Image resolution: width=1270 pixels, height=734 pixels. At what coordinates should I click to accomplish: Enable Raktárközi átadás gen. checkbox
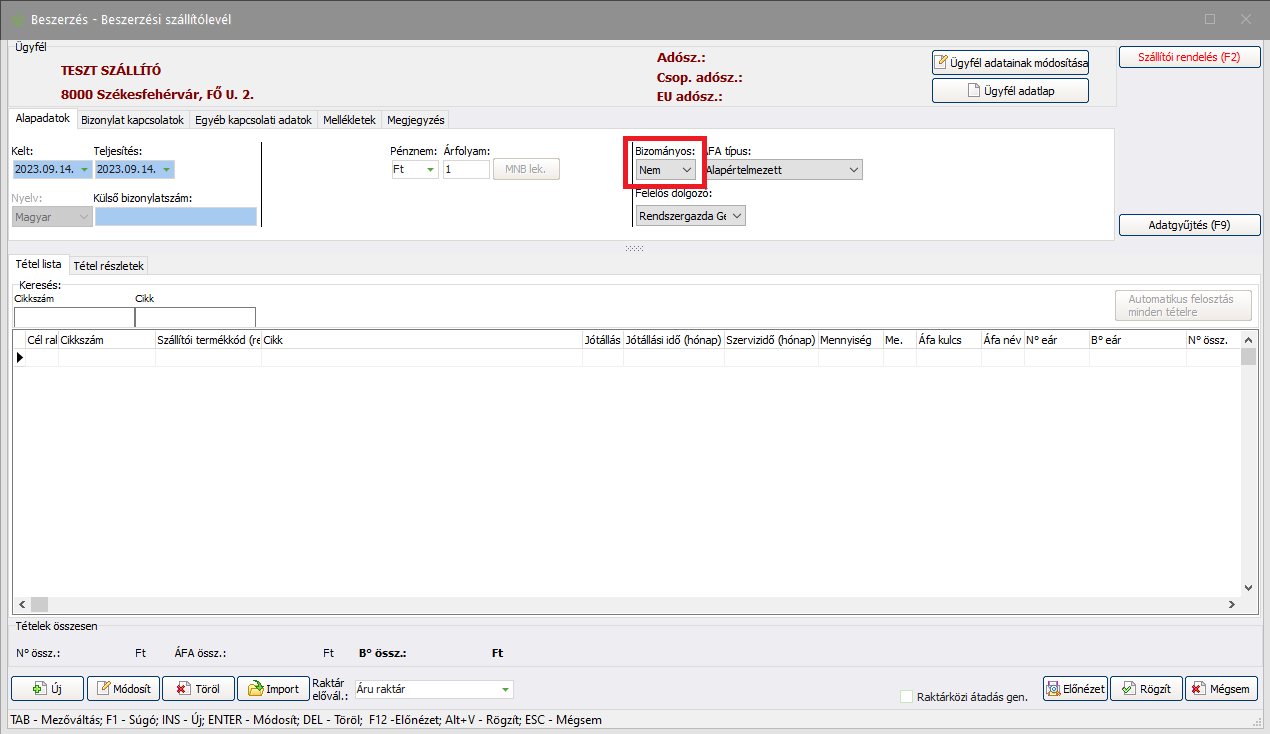tap(907, 697)
